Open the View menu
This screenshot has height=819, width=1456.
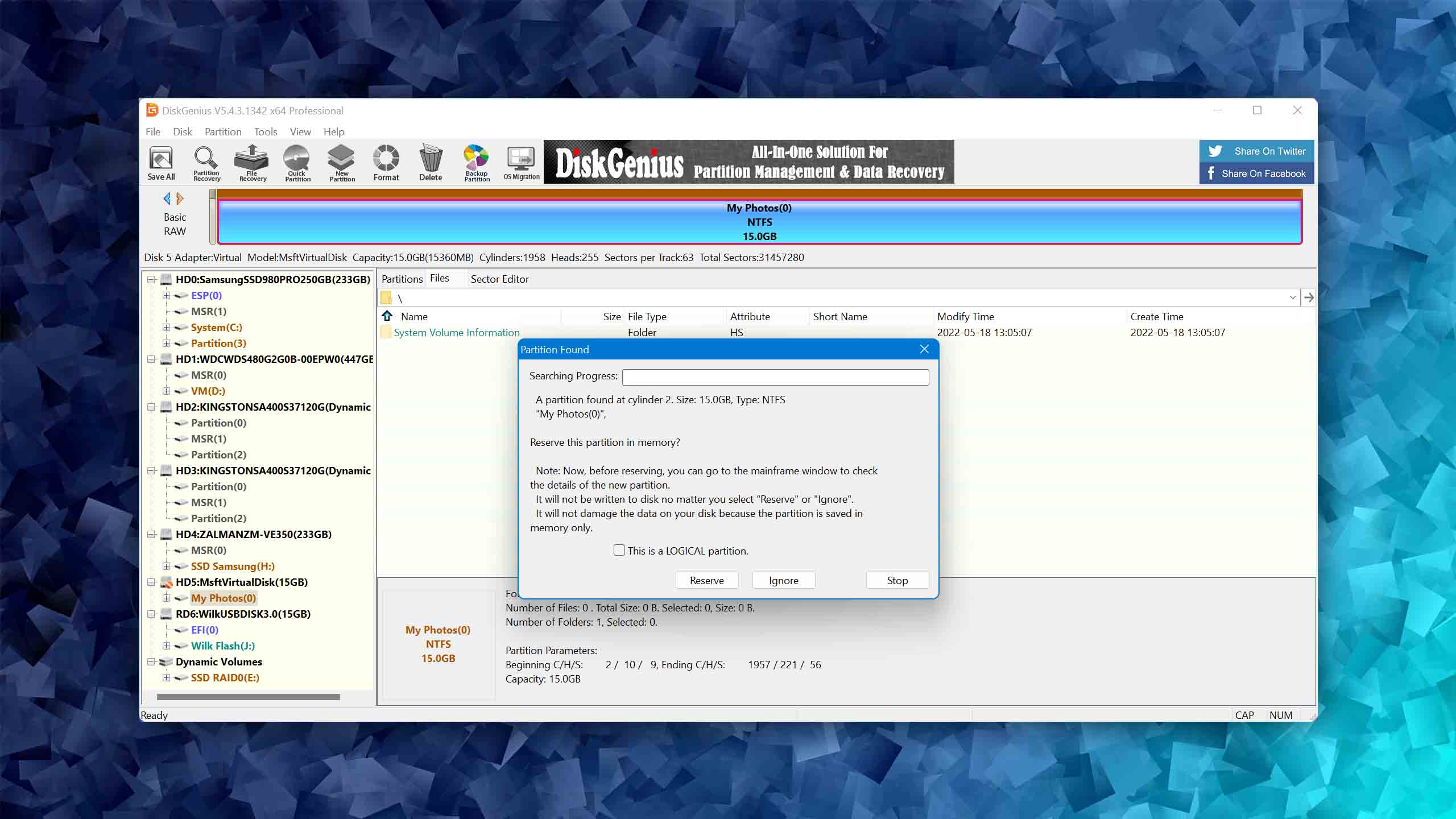300,132
